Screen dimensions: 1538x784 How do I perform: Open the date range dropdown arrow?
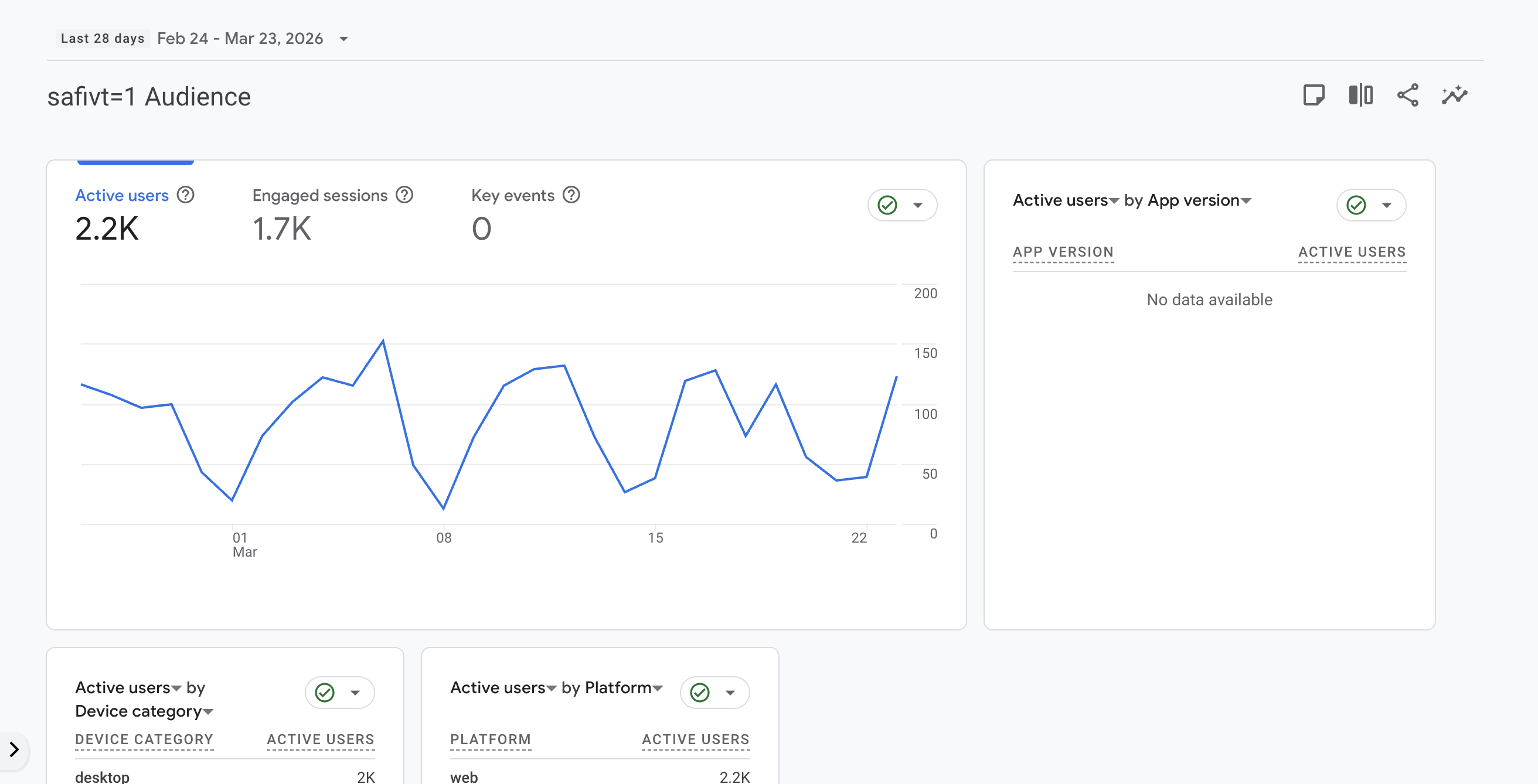point(344,39)
